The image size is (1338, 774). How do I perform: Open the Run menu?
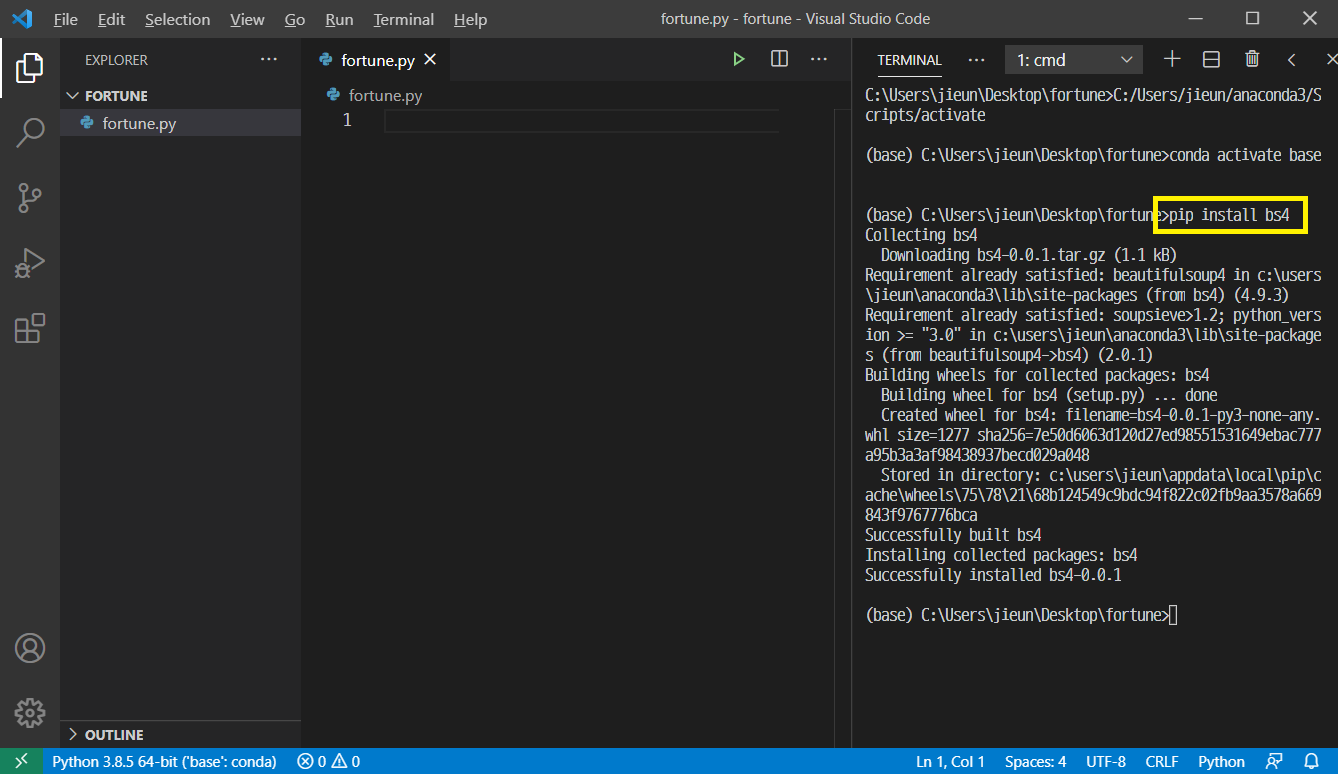pyautogui.click(x=339, y=19)
